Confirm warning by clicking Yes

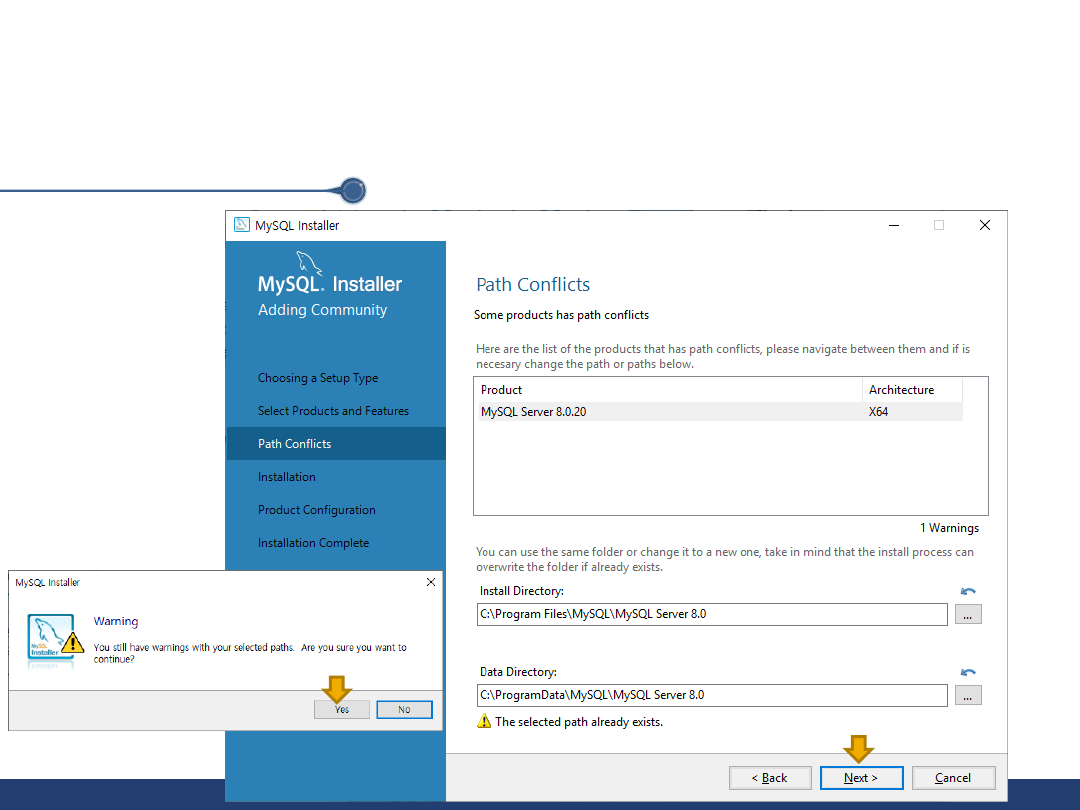point(342,709)
